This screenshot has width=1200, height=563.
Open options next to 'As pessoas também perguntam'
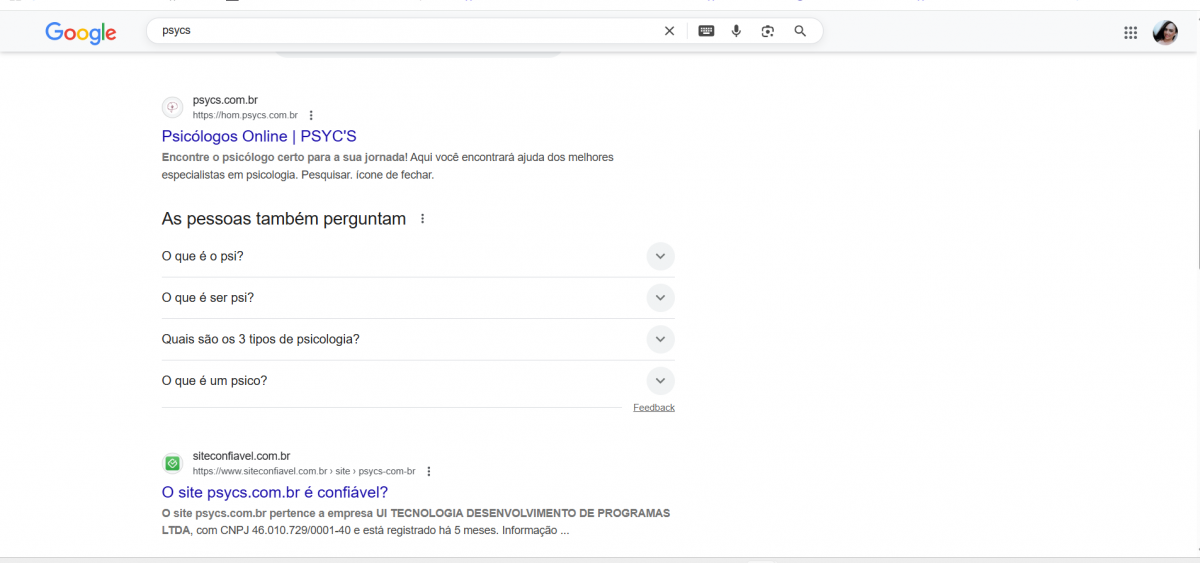[422, 219]
